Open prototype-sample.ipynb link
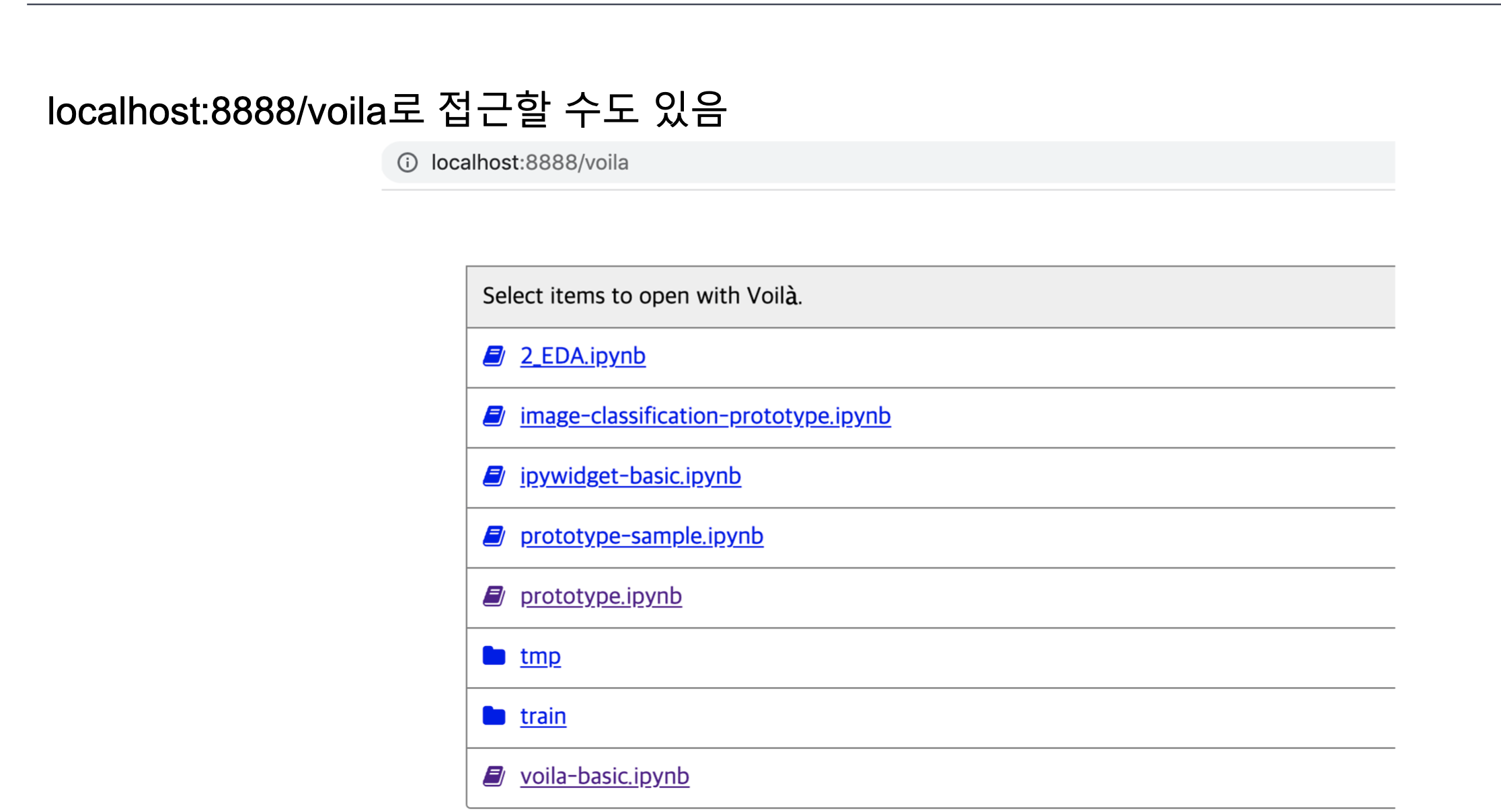Viewport: 1501px width, 812px height. coord(642,536)
